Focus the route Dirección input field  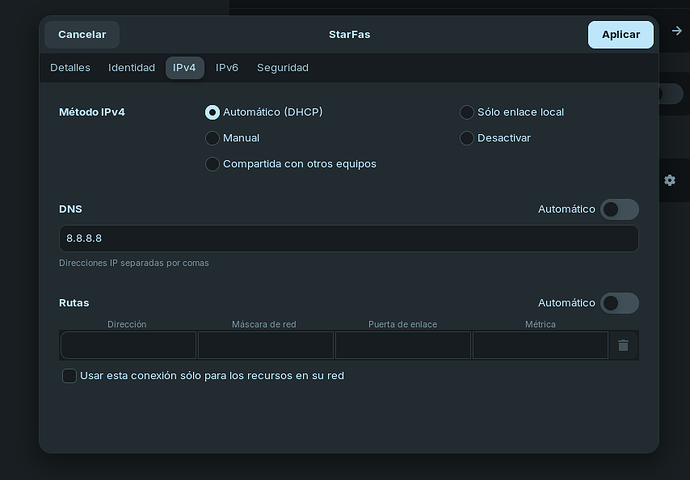(128, 345)
